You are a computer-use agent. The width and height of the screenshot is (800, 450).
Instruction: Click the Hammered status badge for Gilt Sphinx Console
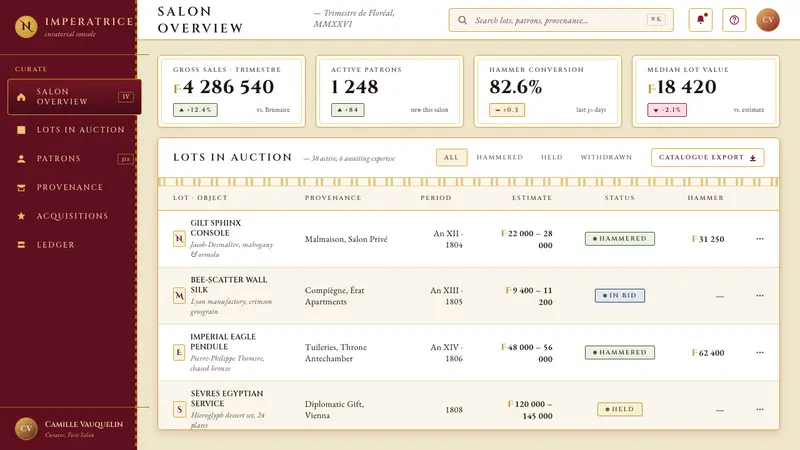tap(620, 239)
